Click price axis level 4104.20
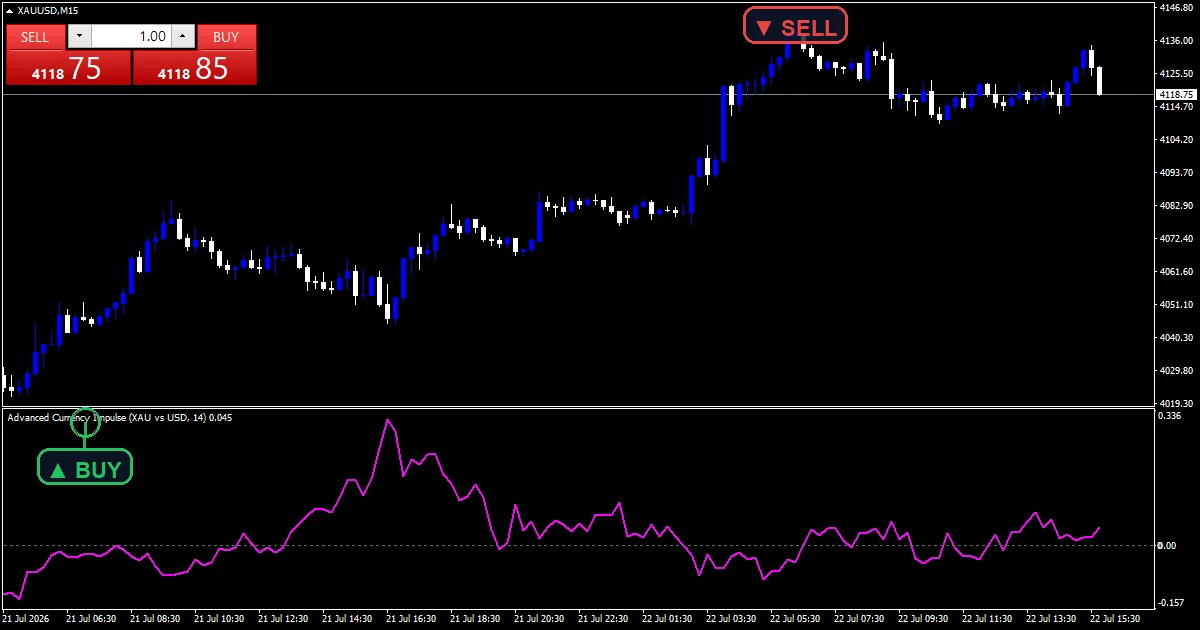The image size is (1200, 630). 1175,140
